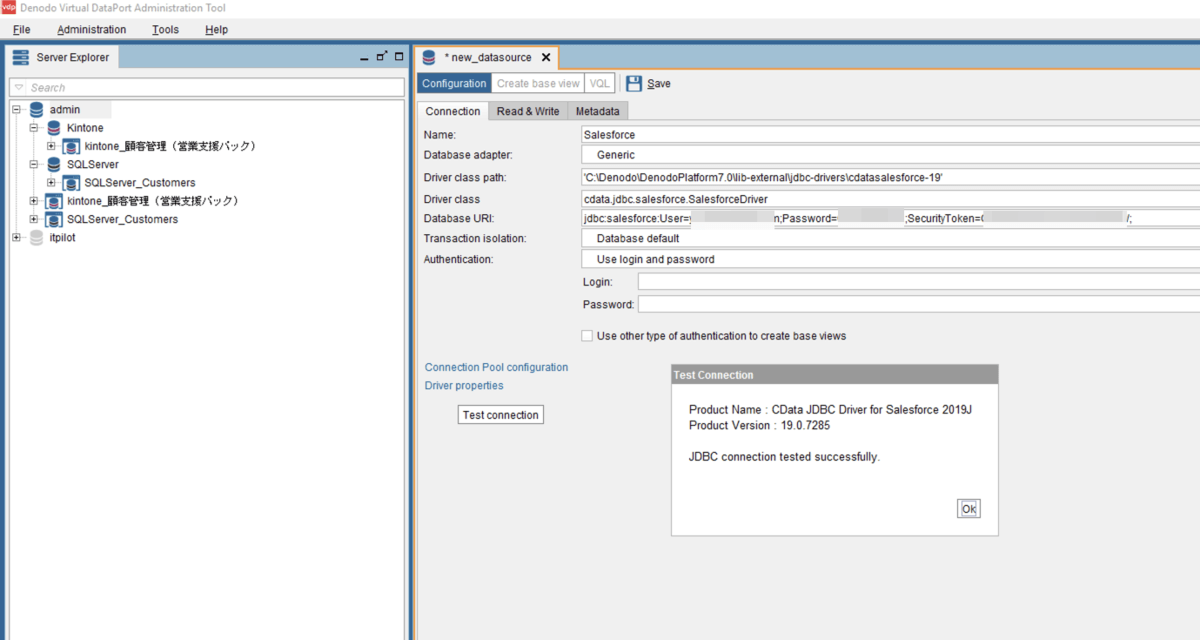The width and height of the screenshot is (1200, 640).
Task: Open the VQL view
Action: coord(599,83)
